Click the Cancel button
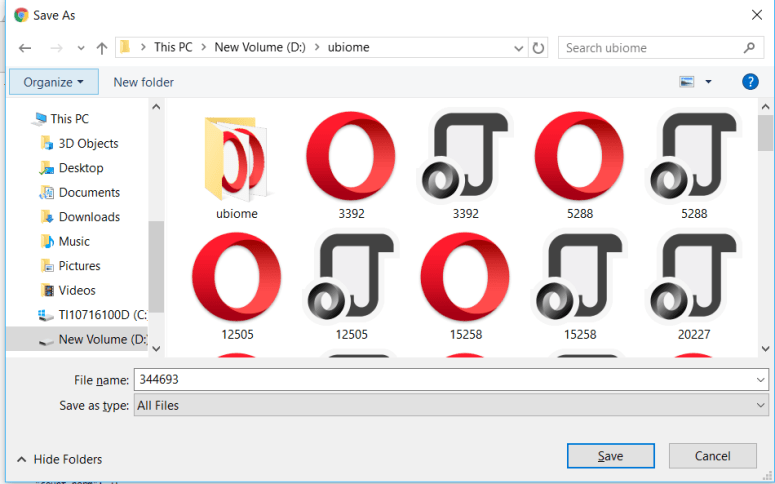This screenshot has width=775, height=484. (712, 456)
